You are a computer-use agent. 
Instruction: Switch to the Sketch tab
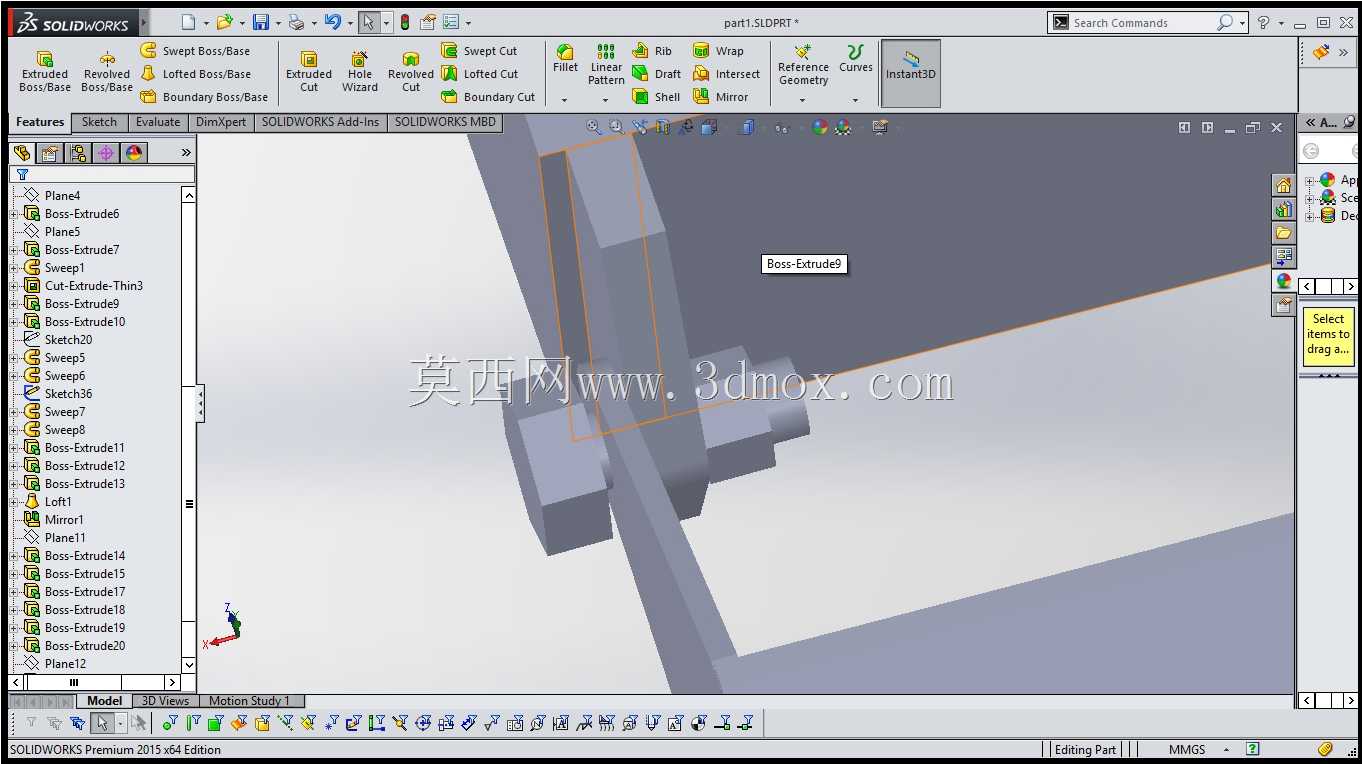click(99, 122)
